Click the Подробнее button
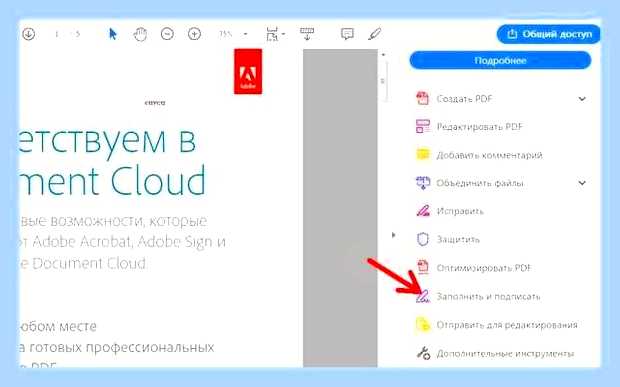 (x=500, y=60)
